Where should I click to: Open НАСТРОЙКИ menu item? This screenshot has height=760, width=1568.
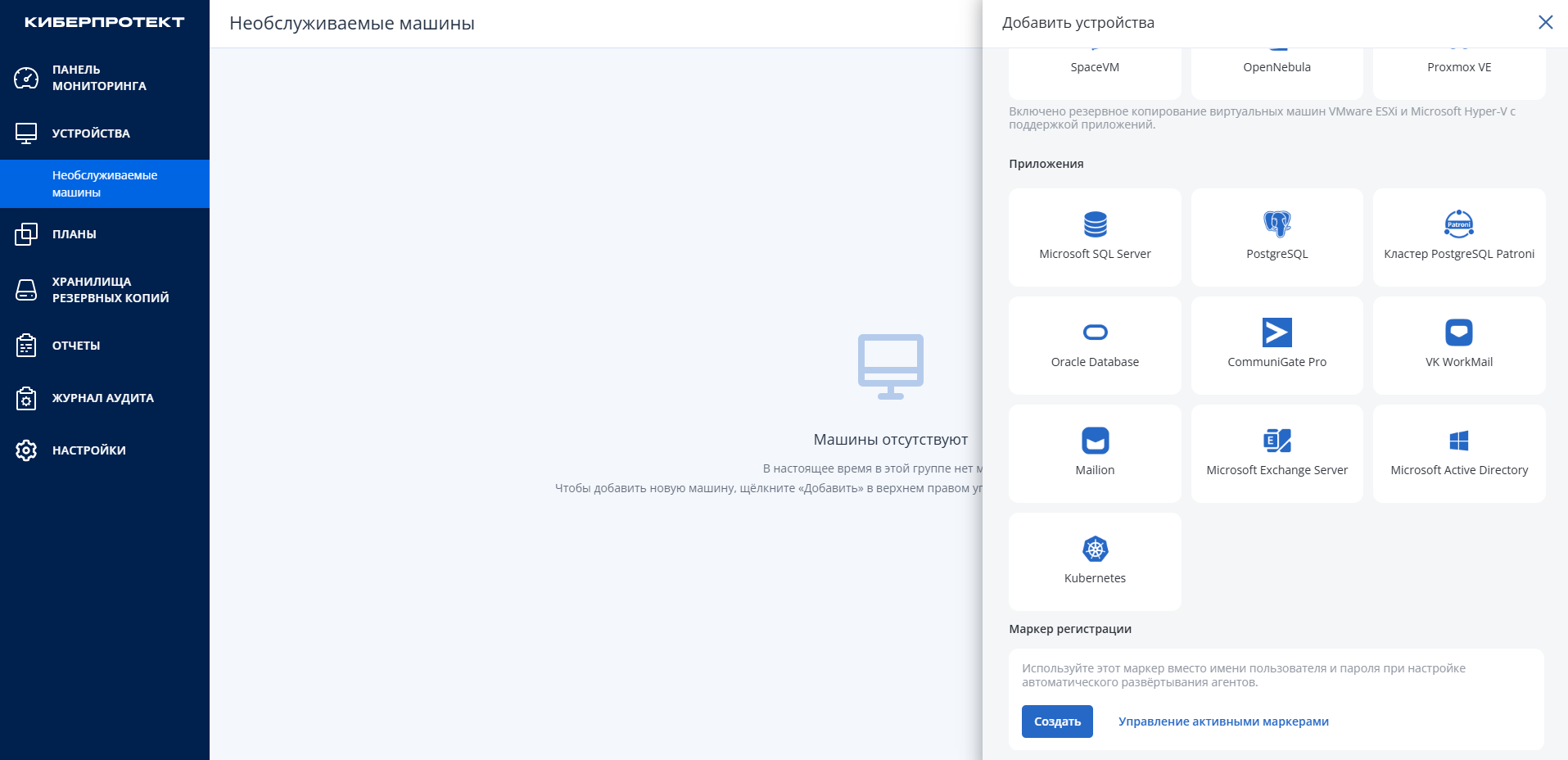tap(105, 450)
